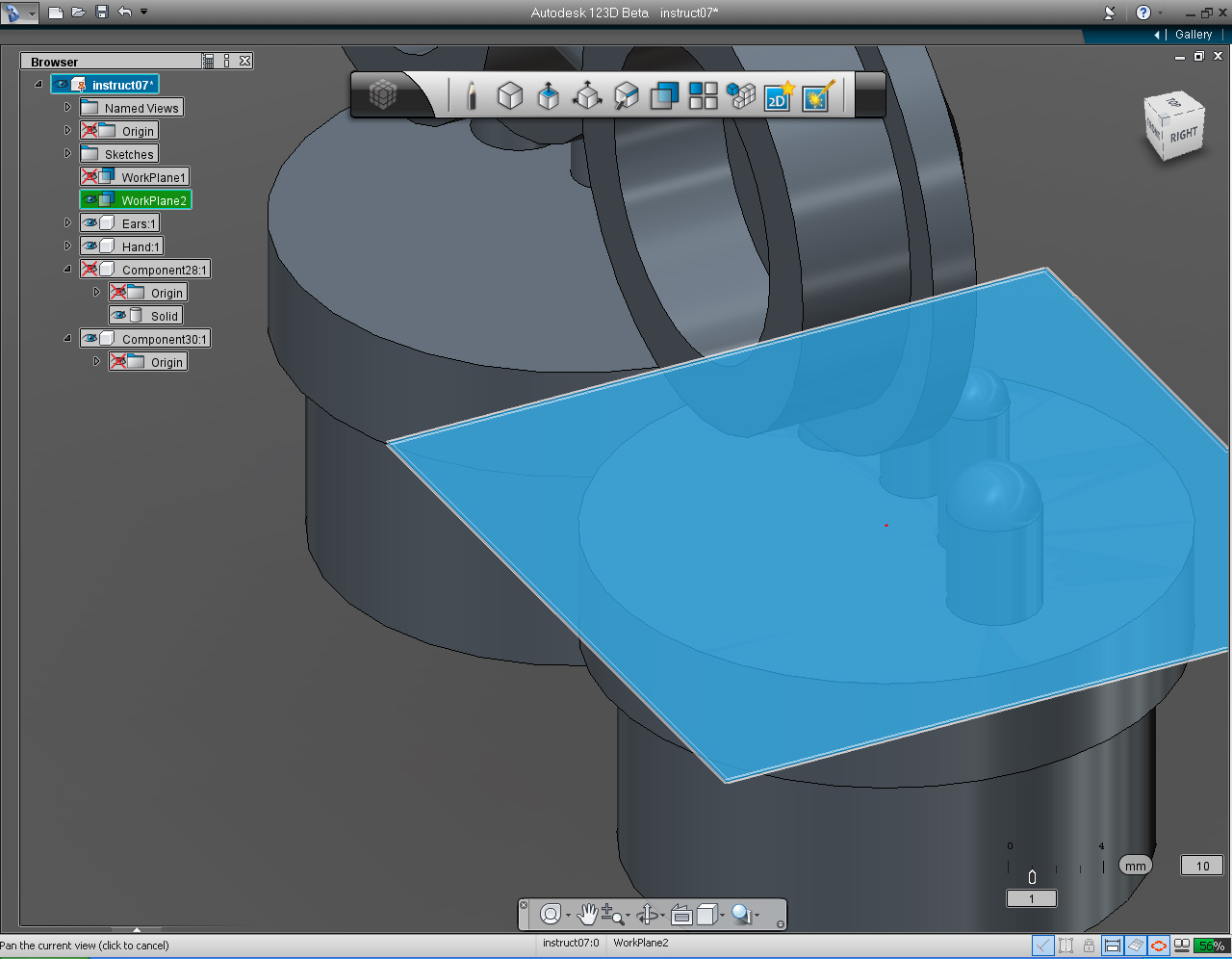Show the hidden top-level Origin
Image resolution: width=1232 pixels, height=959 pixels.
[90, 130]
